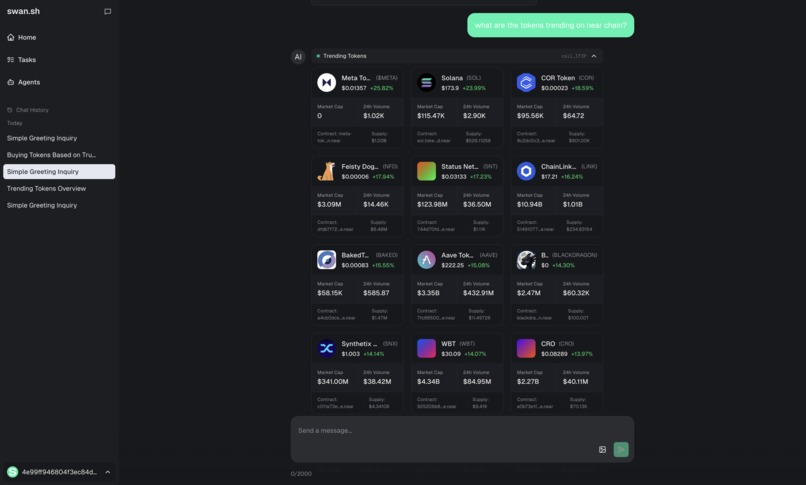Click the Solana token name
806x485 pixels.
point(452,78)
